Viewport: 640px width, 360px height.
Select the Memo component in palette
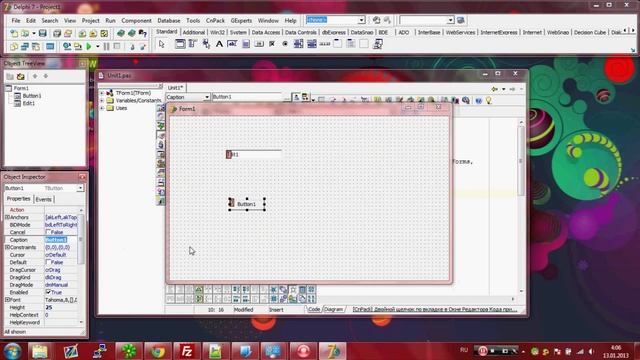click(x=246, y=44)
